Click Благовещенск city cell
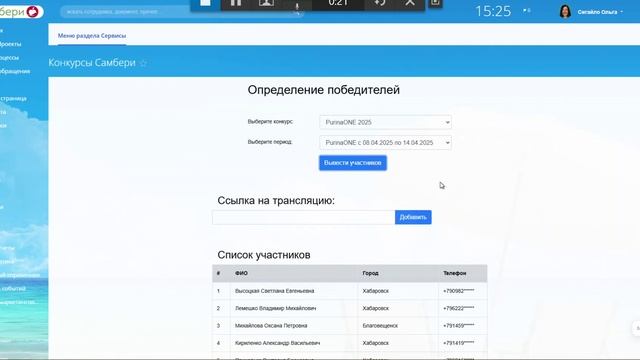640x360 pixels. (380, 326)
